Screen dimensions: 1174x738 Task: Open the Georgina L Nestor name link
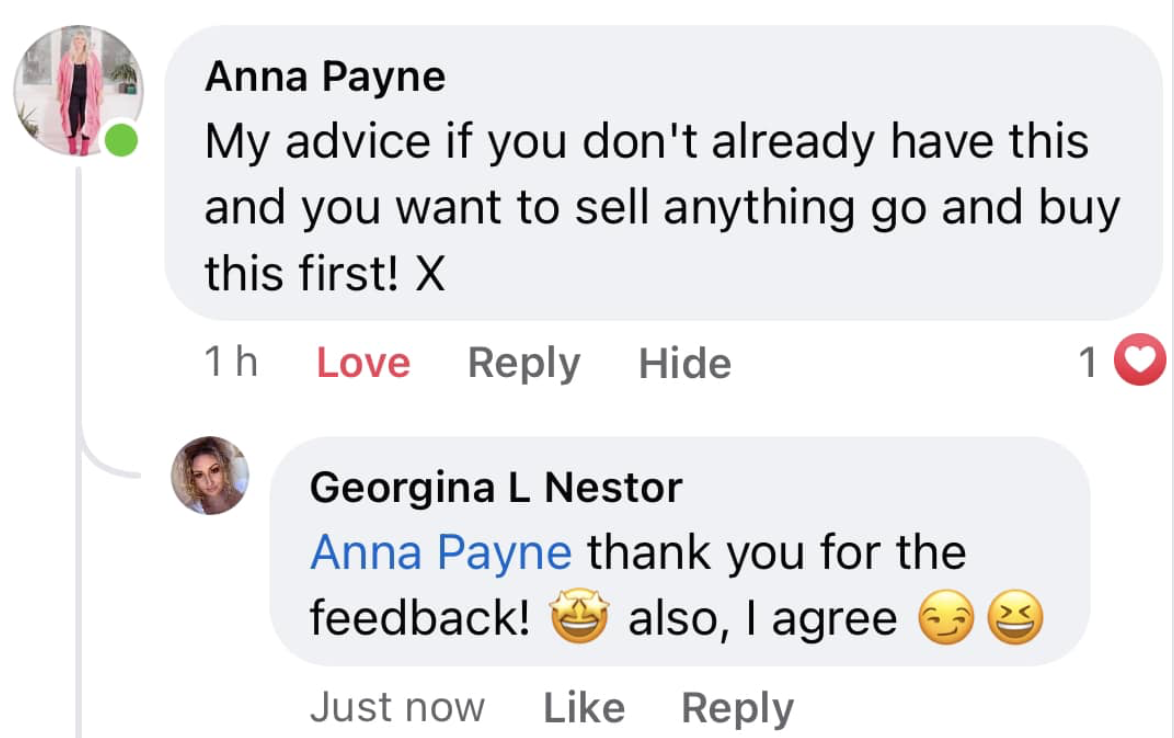pos(496,488)
